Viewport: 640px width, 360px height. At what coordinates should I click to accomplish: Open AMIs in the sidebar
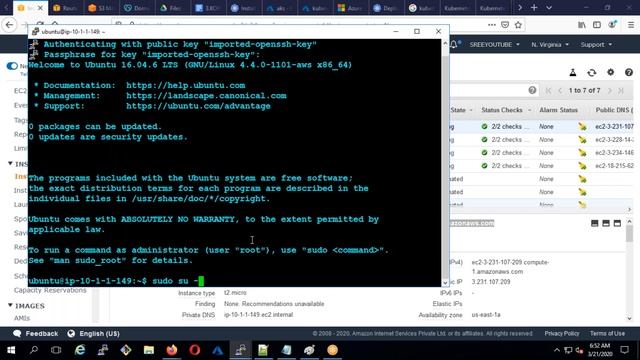pos(22,318)
